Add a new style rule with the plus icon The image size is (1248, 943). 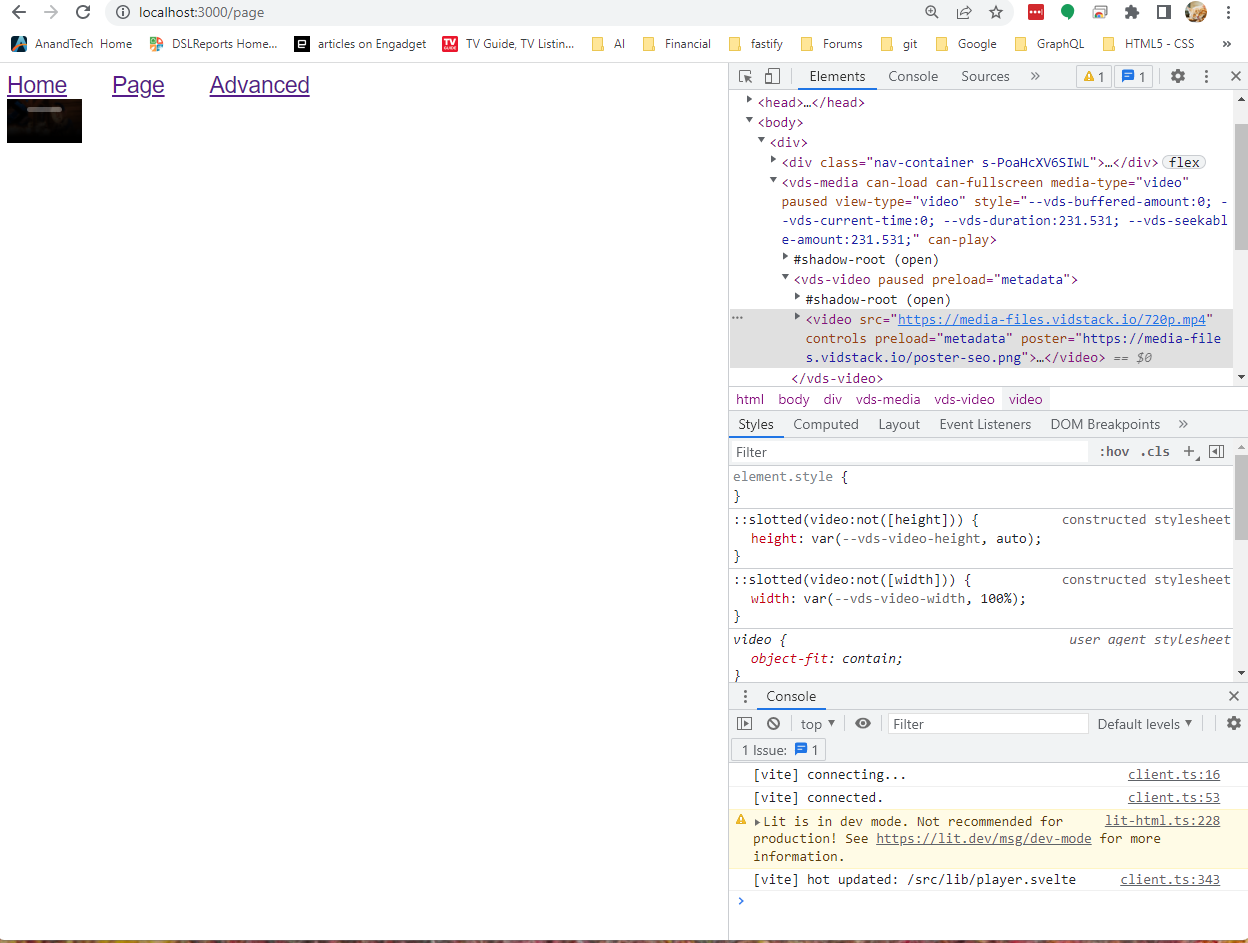pyautogui.click(x=1189, y=451)
